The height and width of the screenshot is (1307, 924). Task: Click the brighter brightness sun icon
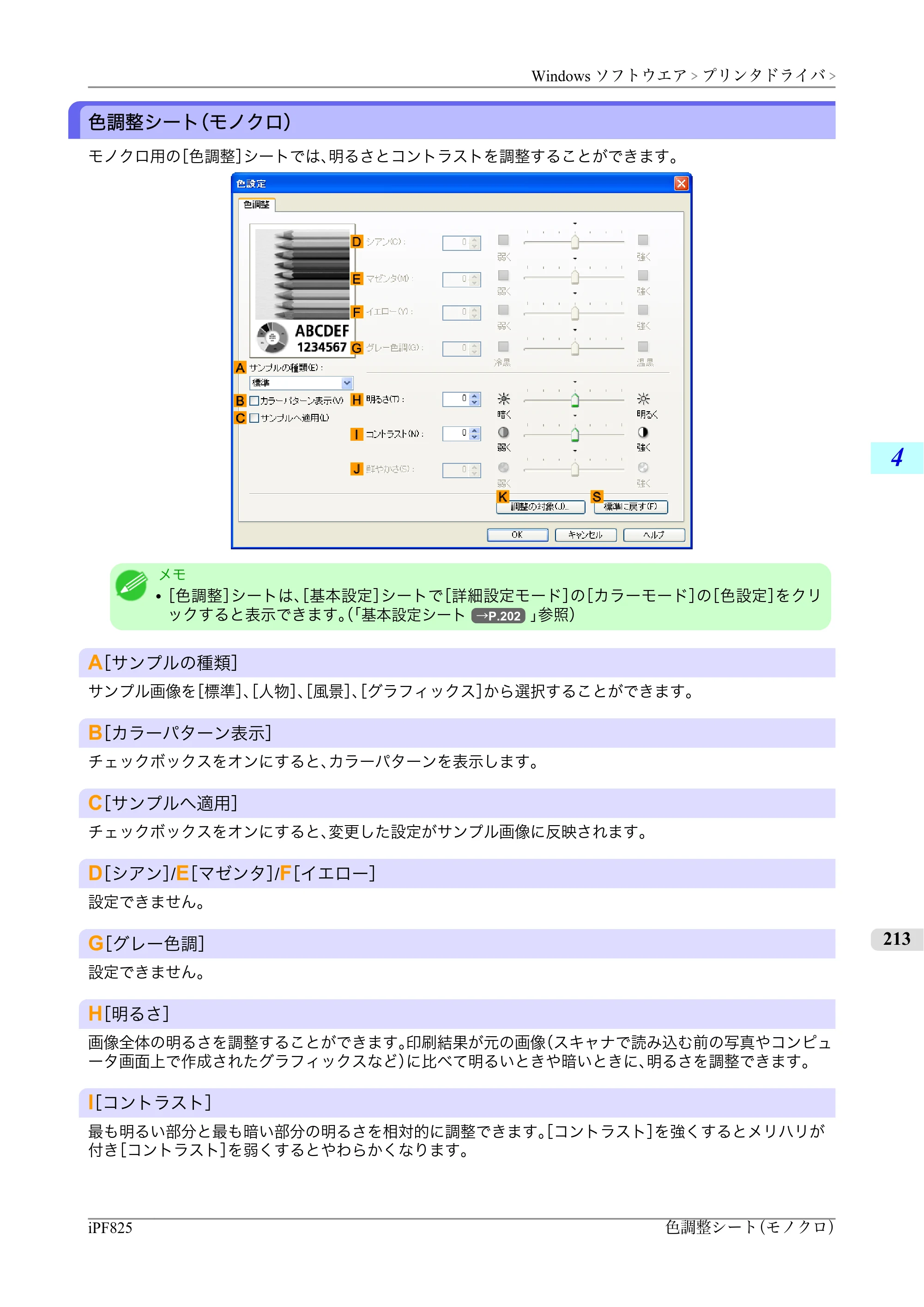point(643,398)
